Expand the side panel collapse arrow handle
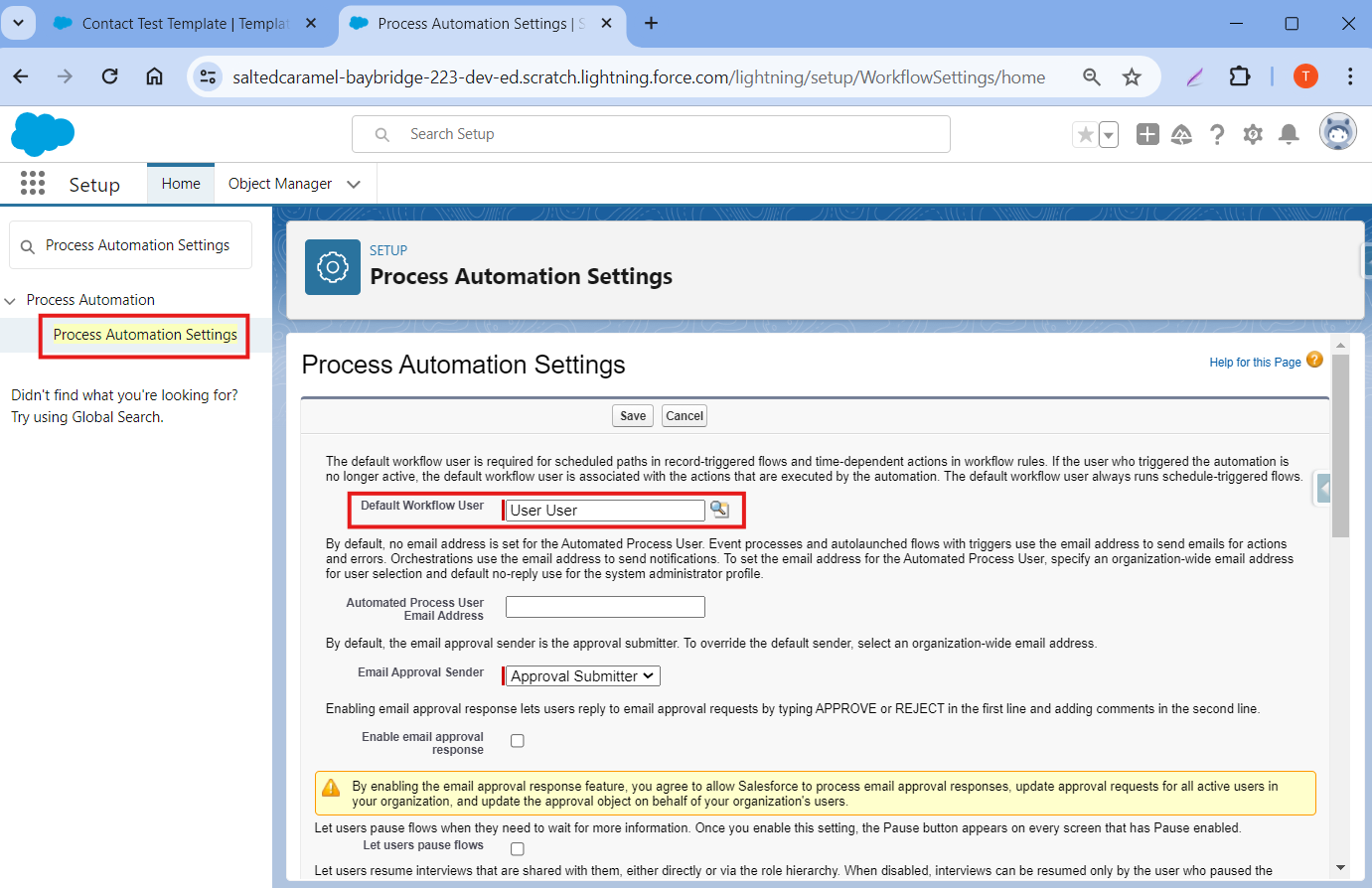The height and width of the screenshot is (888, 1372). click(x=1323, y=489)
